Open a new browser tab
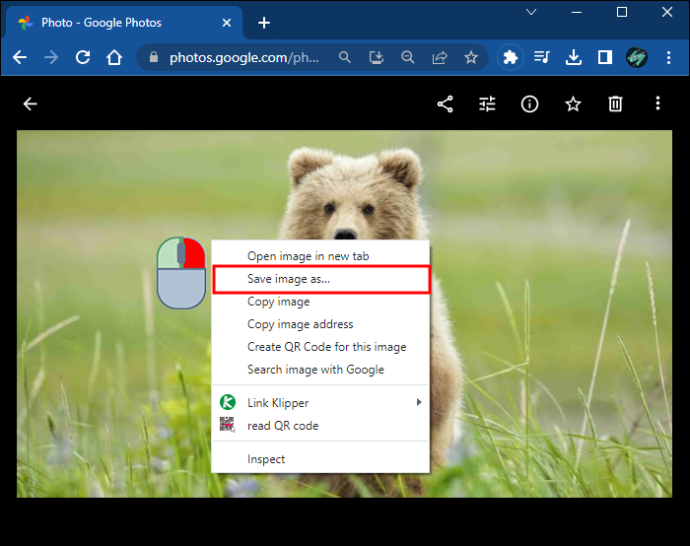Screen dimensions: 690x546 pos(264,23)
